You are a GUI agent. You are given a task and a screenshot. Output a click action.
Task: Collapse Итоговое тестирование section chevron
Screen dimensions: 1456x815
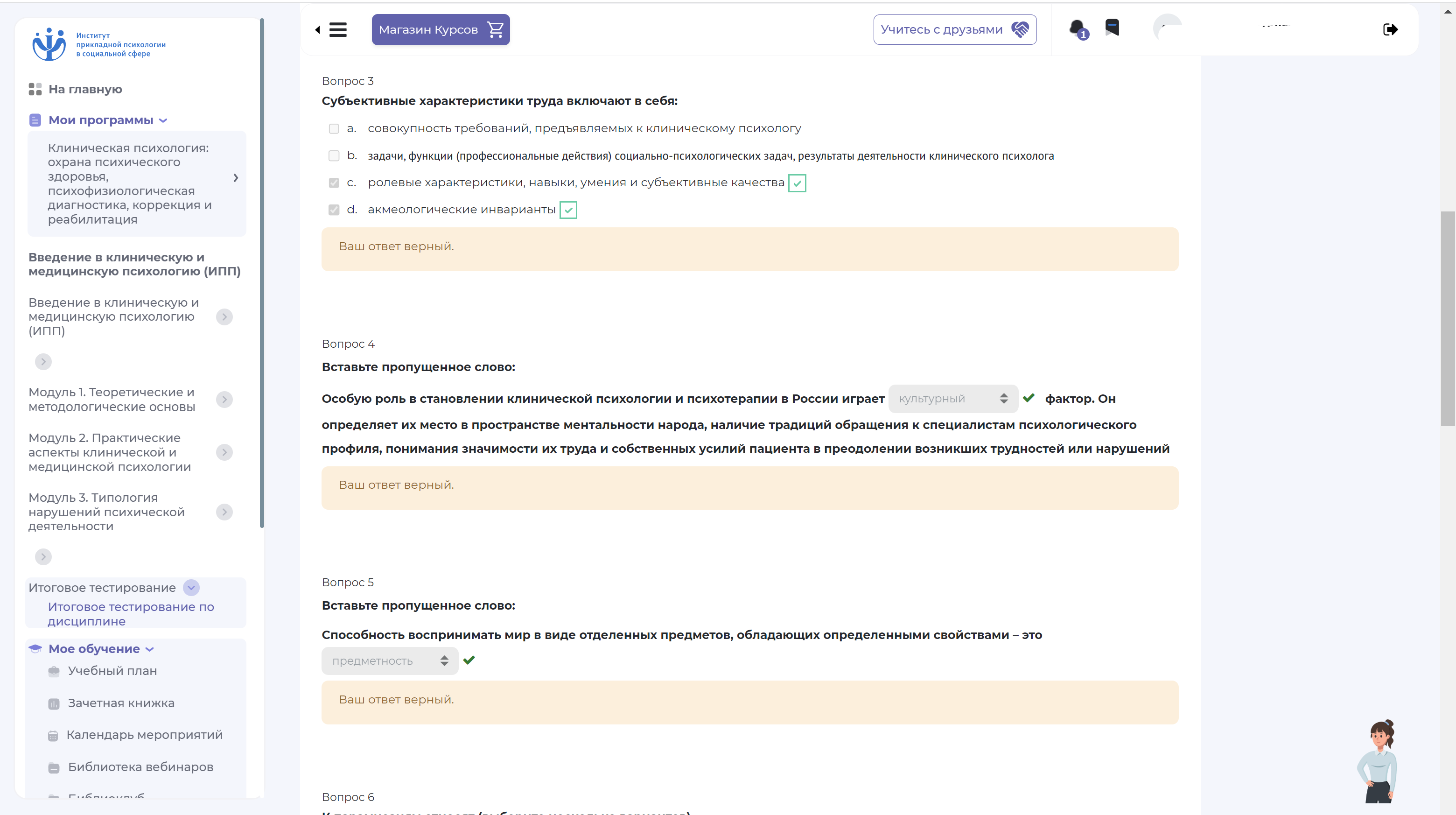(191, 588)
